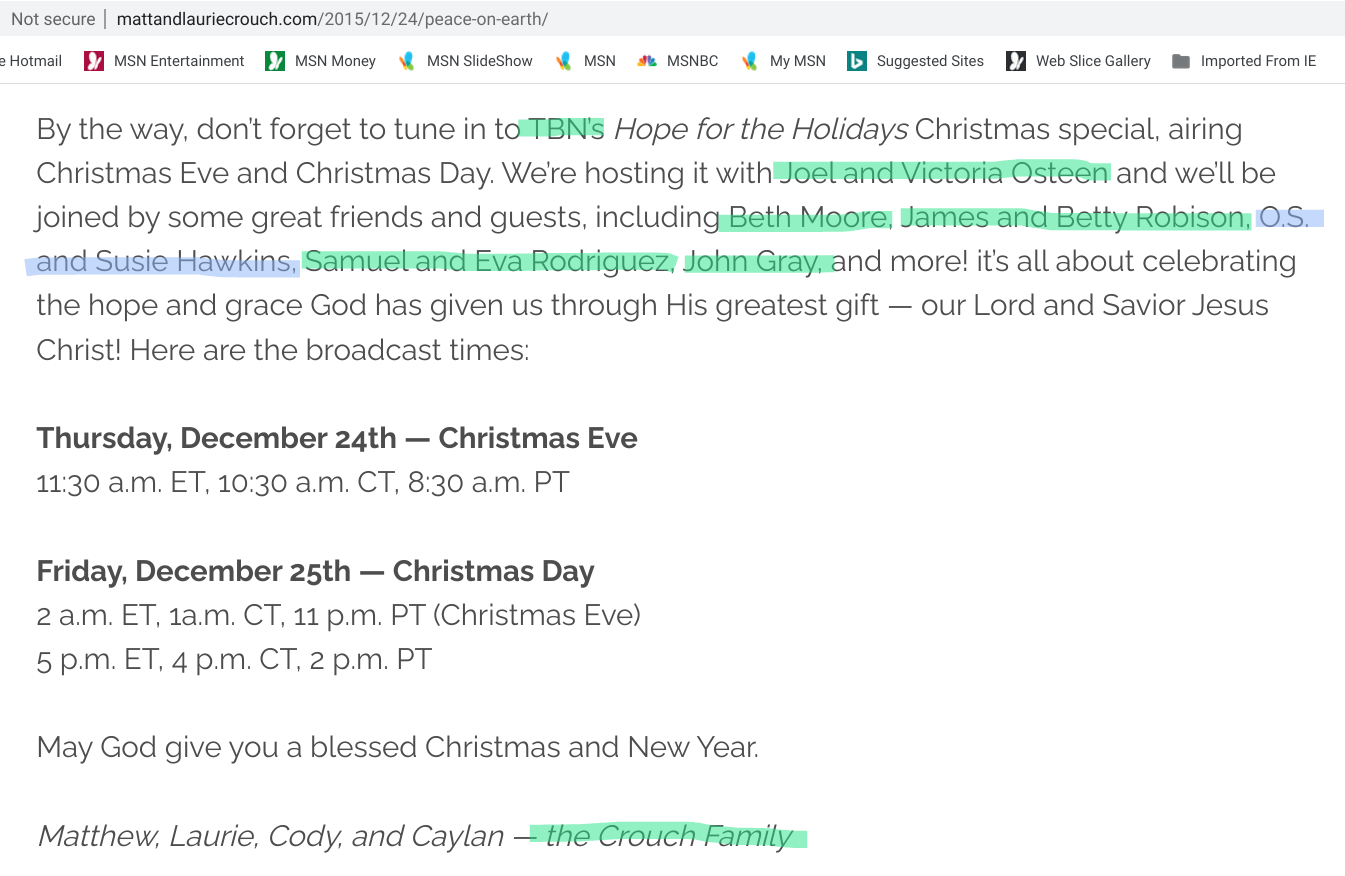The image size is (1345, 876).
Task: Click the highlighted TBN's text
Action: tap(566, 129)
